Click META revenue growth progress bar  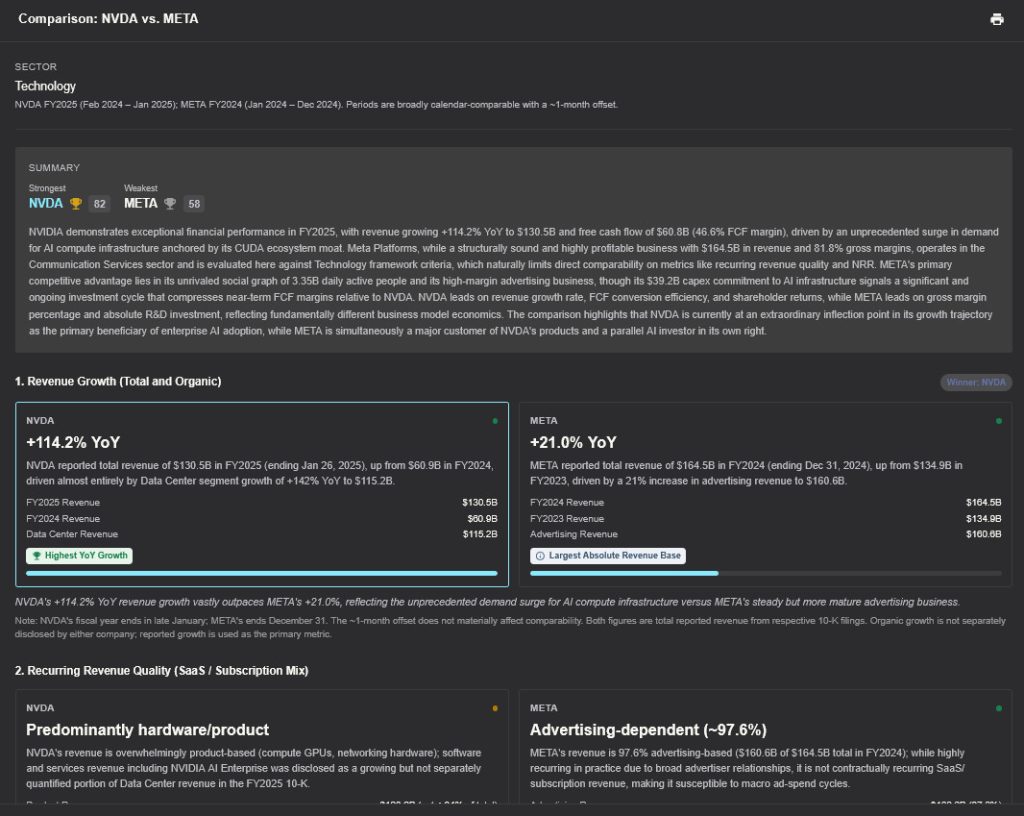coord(765,573)
